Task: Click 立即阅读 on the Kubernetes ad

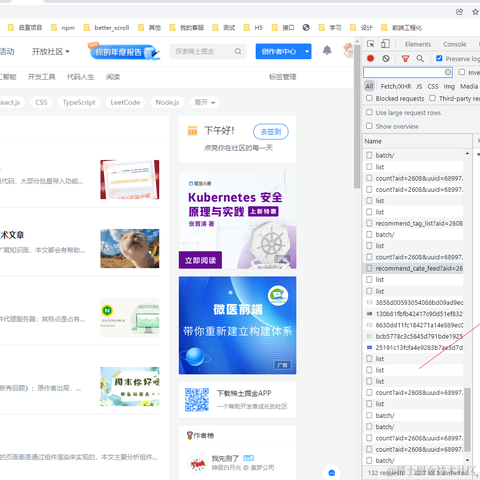Action: pos(200,260)
